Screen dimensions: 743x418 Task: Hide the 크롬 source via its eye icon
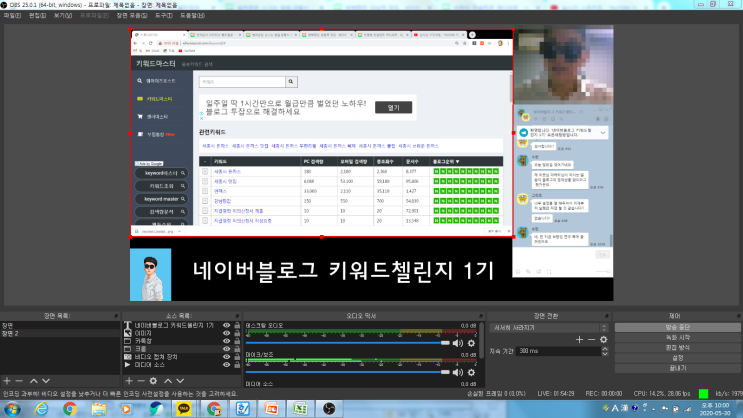click(227, 349)
